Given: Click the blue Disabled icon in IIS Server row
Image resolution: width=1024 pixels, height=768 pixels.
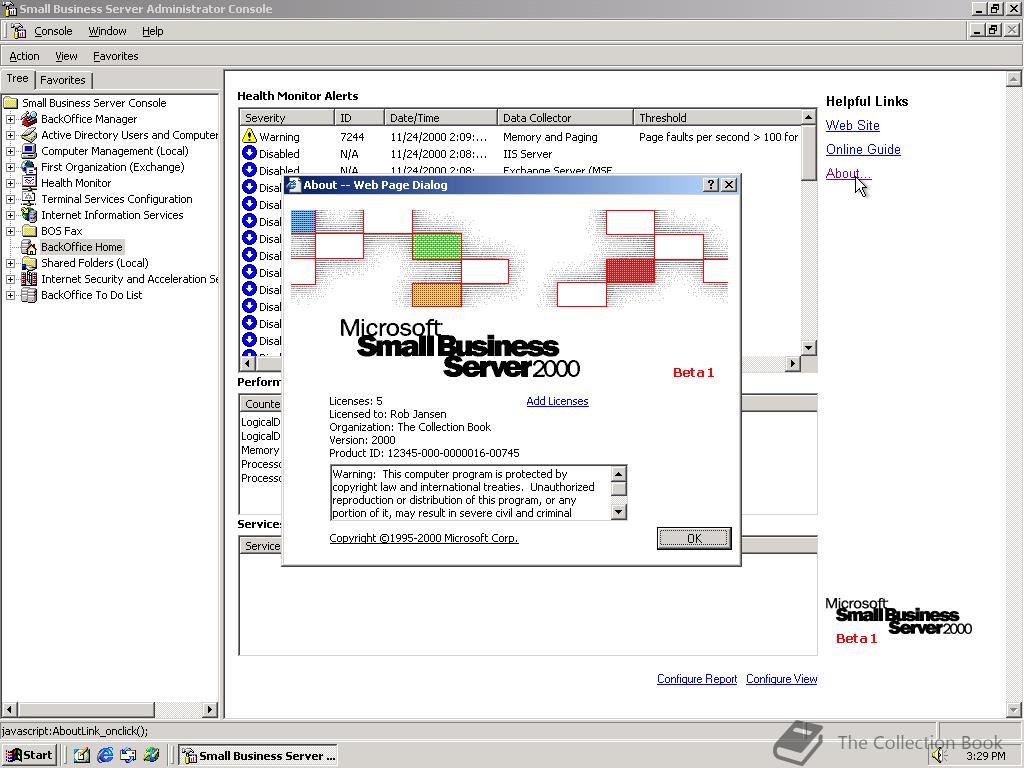Looking at the screenshot, I should 249,153.
